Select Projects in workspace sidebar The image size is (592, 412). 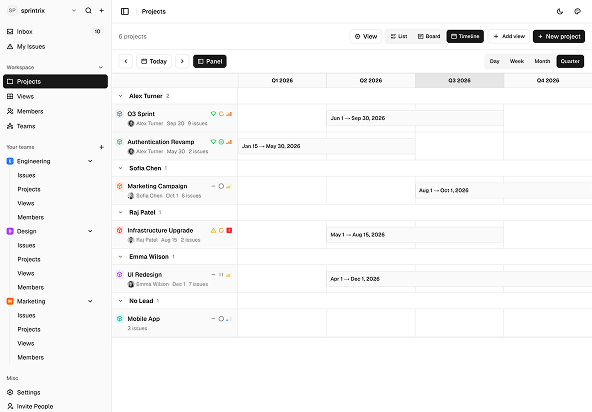tap(55, 82)
